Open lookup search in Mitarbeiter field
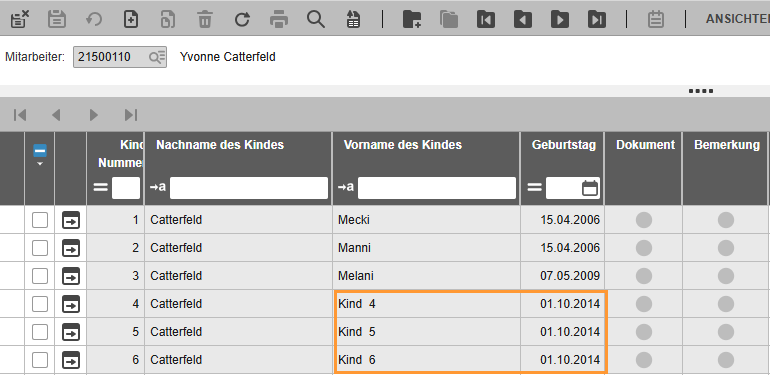This screenshot has width=770, height=375. tap(157, 57)
